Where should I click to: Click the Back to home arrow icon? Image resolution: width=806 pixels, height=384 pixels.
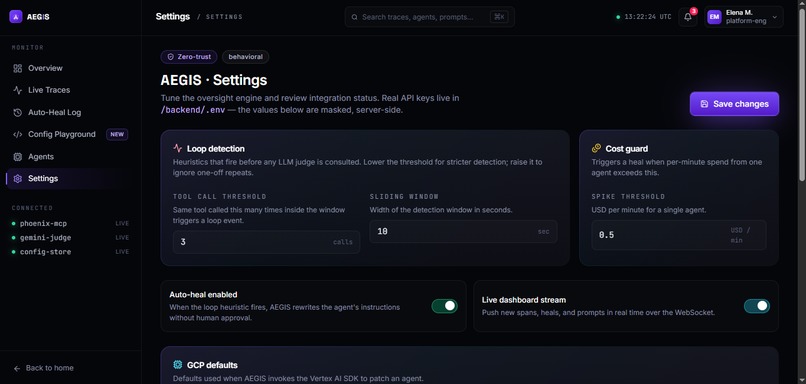(17, 369)
